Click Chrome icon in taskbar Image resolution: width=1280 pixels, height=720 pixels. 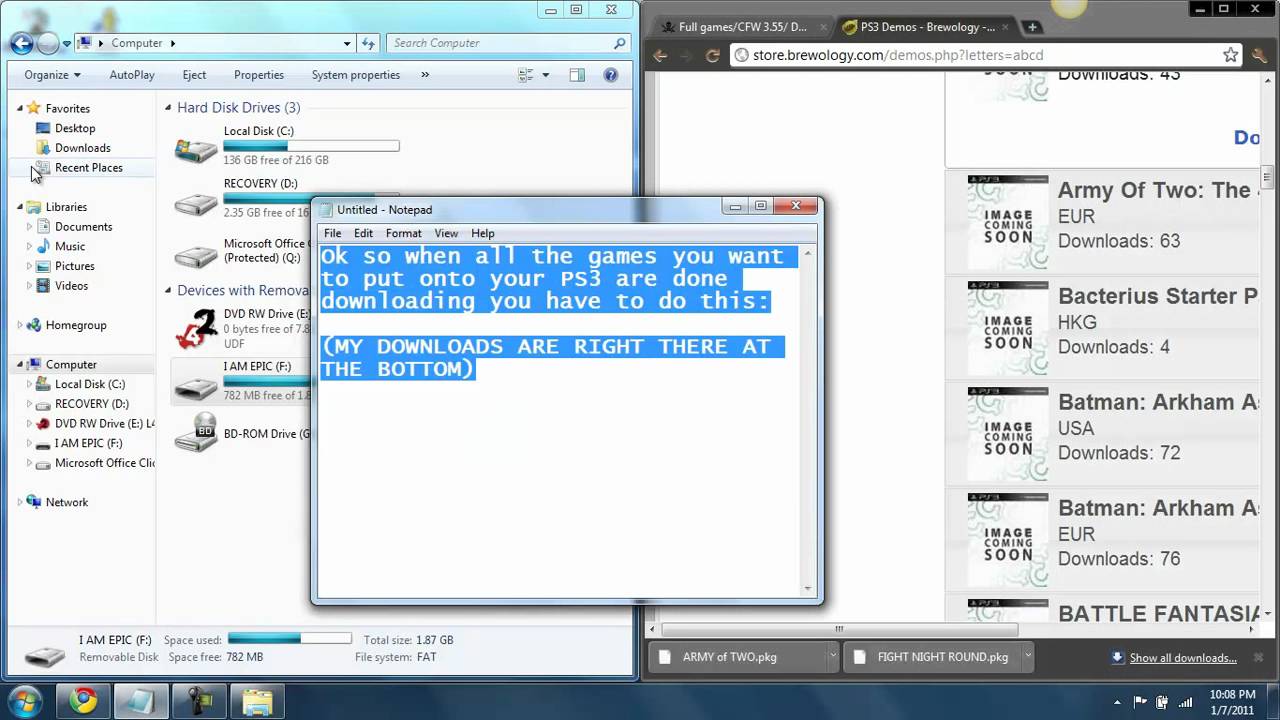[83, 701]
